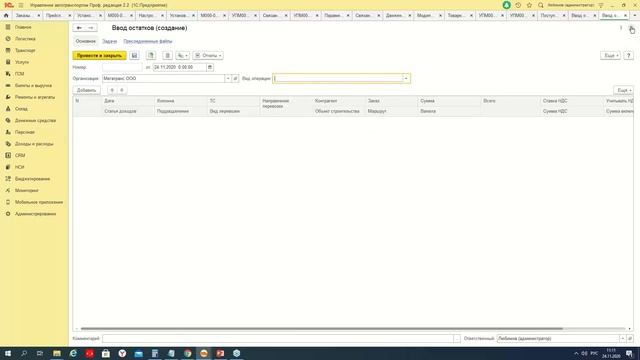Expand the Отчеты dropdown button
Screen dimensions: 640x360
(x=208, y=56)
